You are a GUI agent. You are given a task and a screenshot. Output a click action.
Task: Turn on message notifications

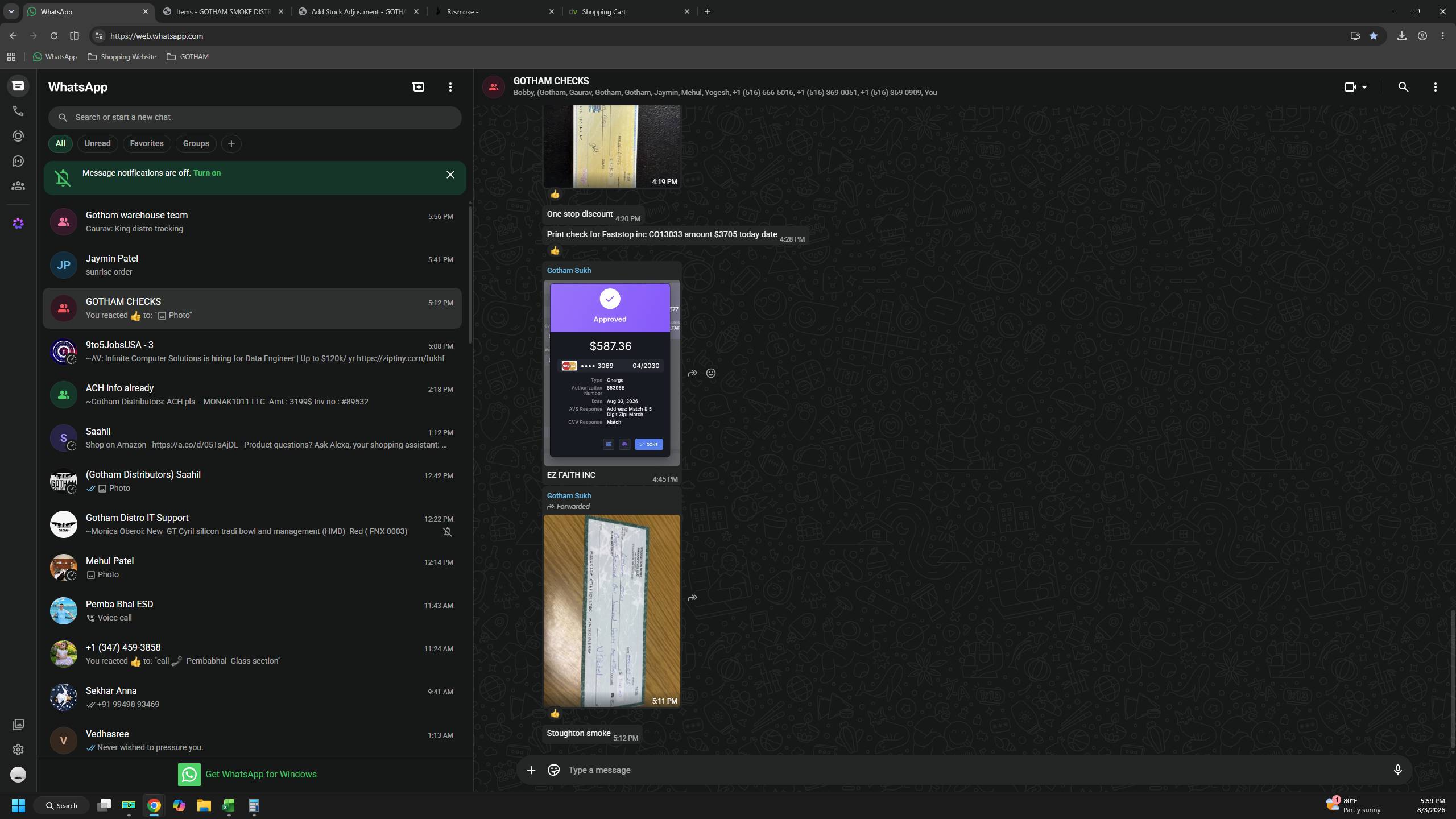point(207,173)
